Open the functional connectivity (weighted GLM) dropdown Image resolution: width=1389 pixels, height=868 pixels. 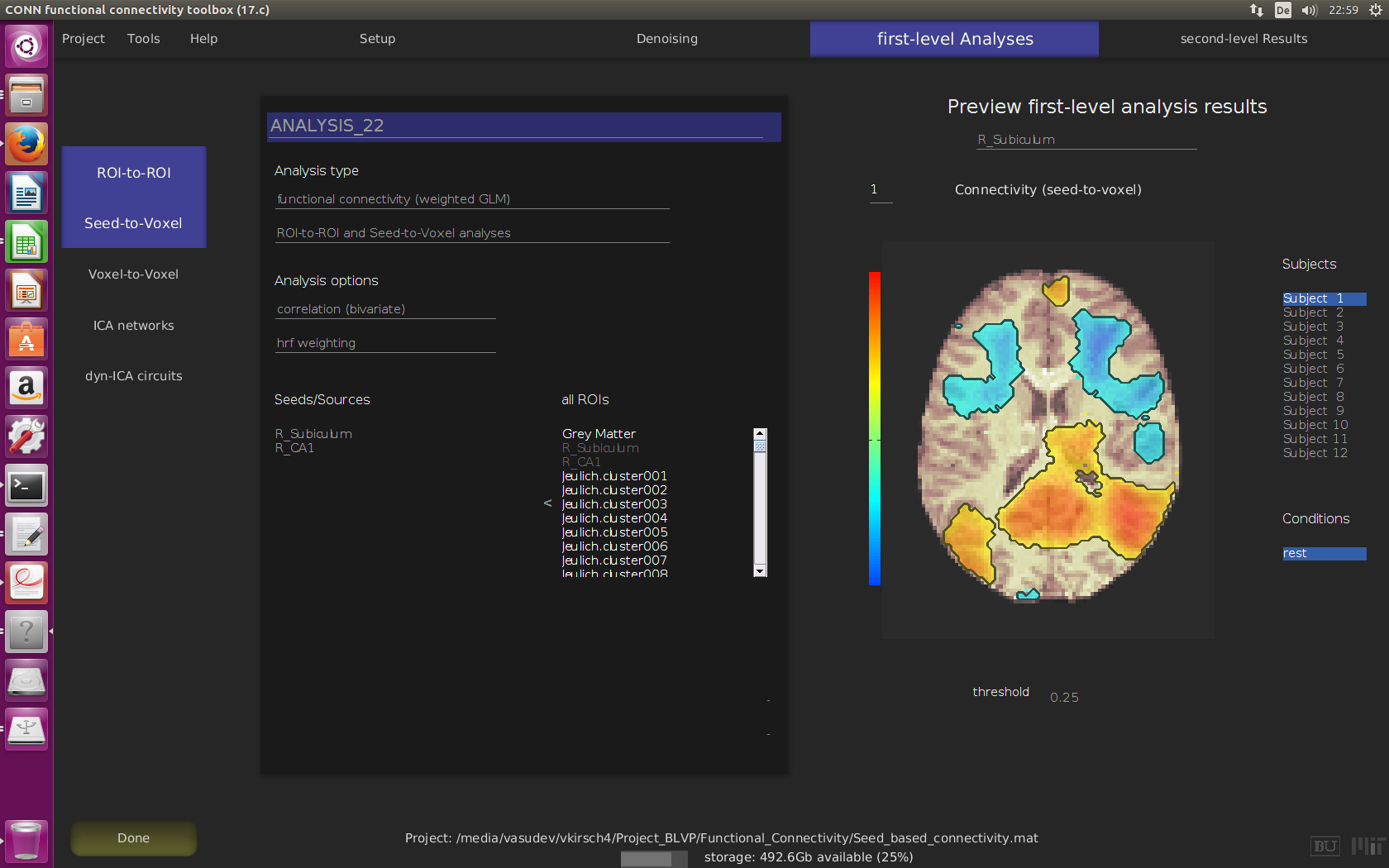tap(471, 199)
